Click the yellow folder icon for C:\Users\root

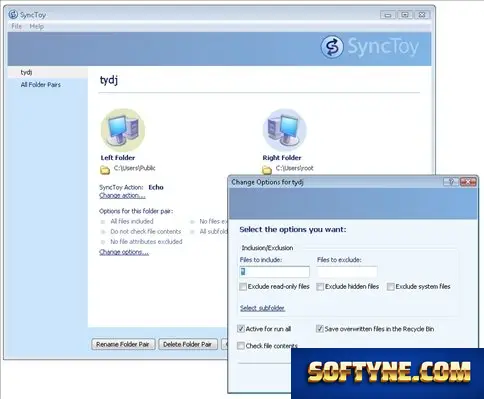click(x=267, y=170)
